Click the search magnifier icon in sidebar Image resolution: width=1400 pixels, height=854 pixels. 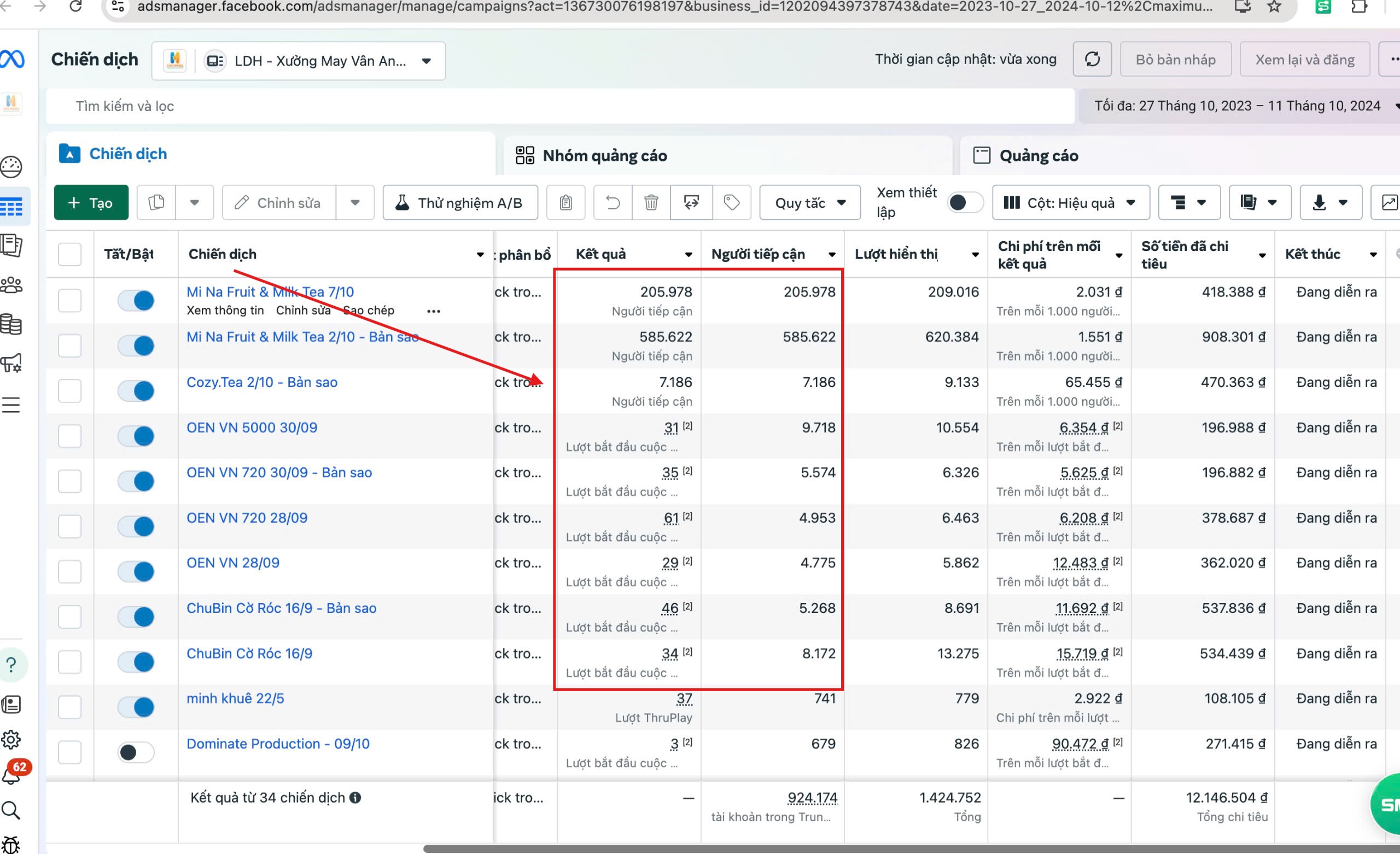point(11,810)
